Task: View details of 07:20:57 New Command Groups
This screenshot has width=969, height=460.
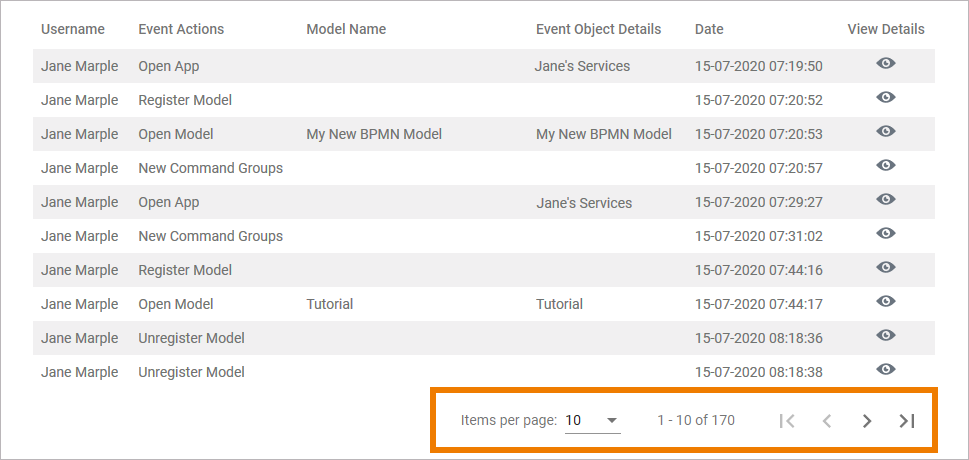Action: point(885,166)
